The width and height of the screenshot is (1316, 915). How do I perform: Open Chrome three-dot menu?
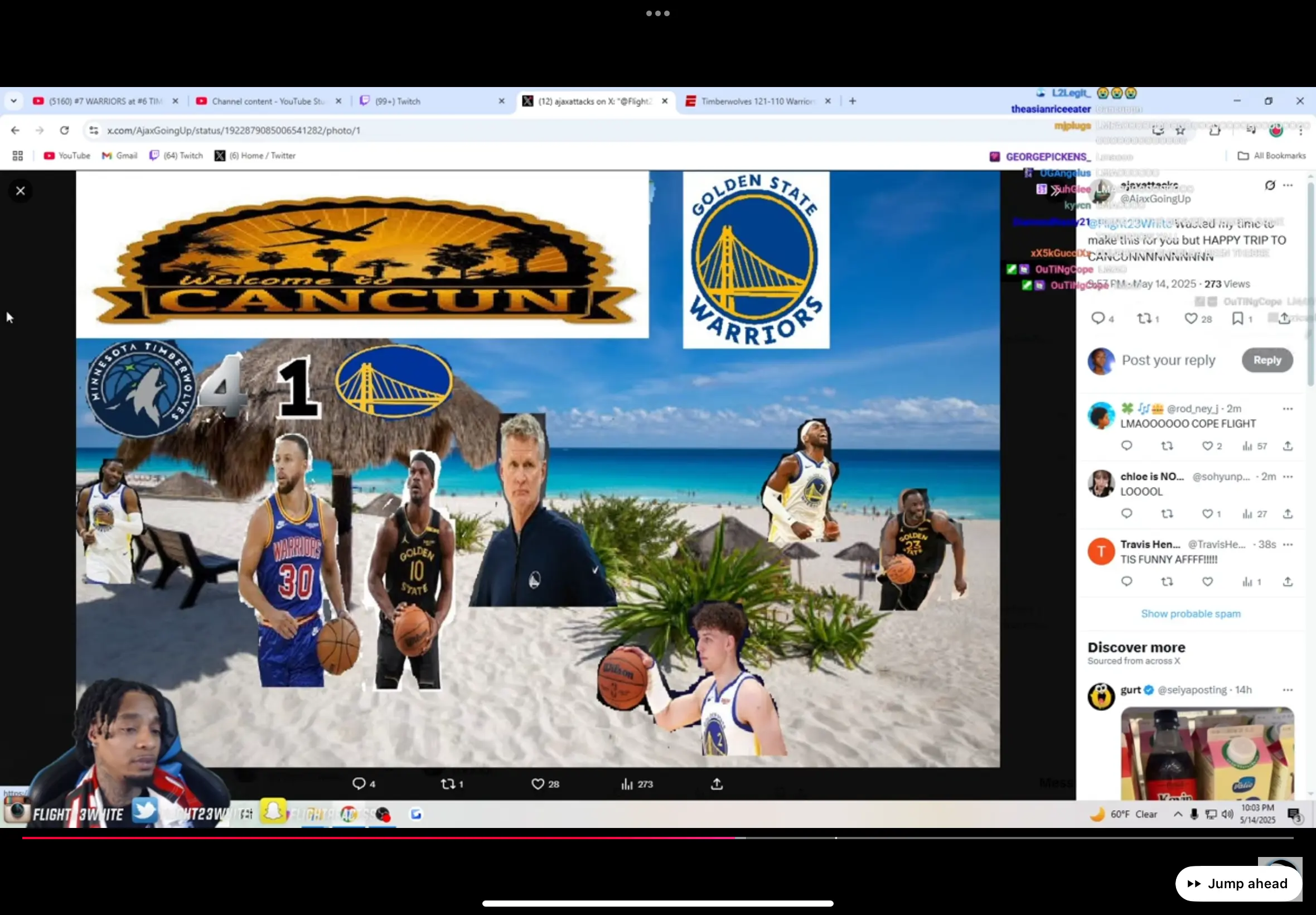[x=1301, y=131]
